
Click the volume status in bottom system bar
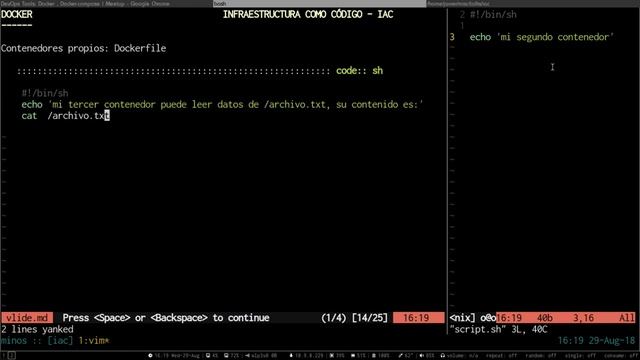point(460,356)
